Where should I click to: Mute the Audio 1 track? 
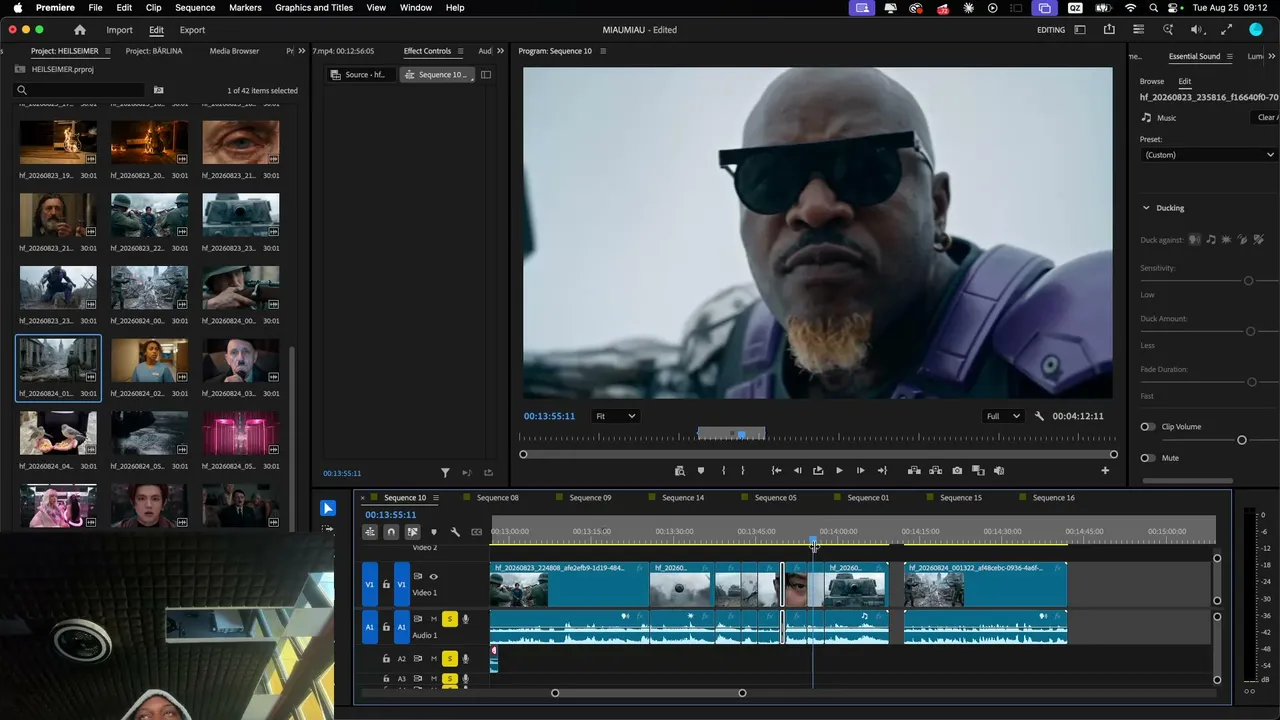pos(434,620)
